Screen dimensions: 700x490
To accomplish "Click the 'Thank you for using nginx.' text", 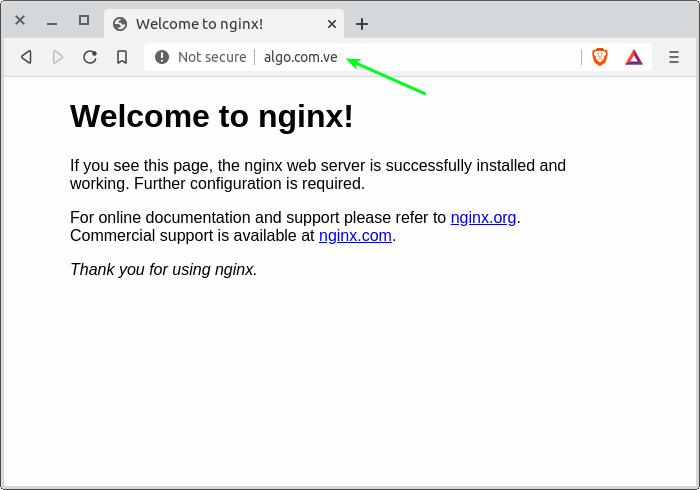I will [164, 269].
